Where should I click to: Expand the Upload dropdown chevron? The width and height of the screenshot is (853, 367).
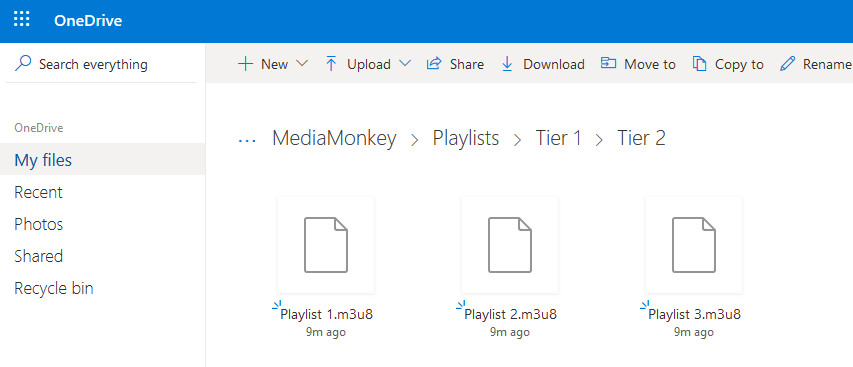tap(405, 64)
